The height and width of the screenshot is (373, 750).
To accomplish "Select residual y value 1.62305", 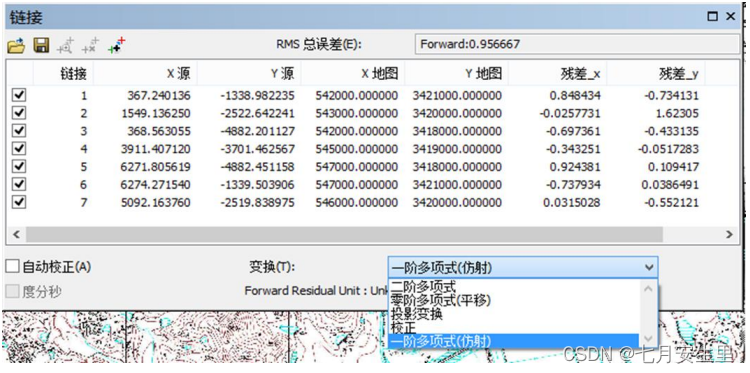I will pos(677,113).
